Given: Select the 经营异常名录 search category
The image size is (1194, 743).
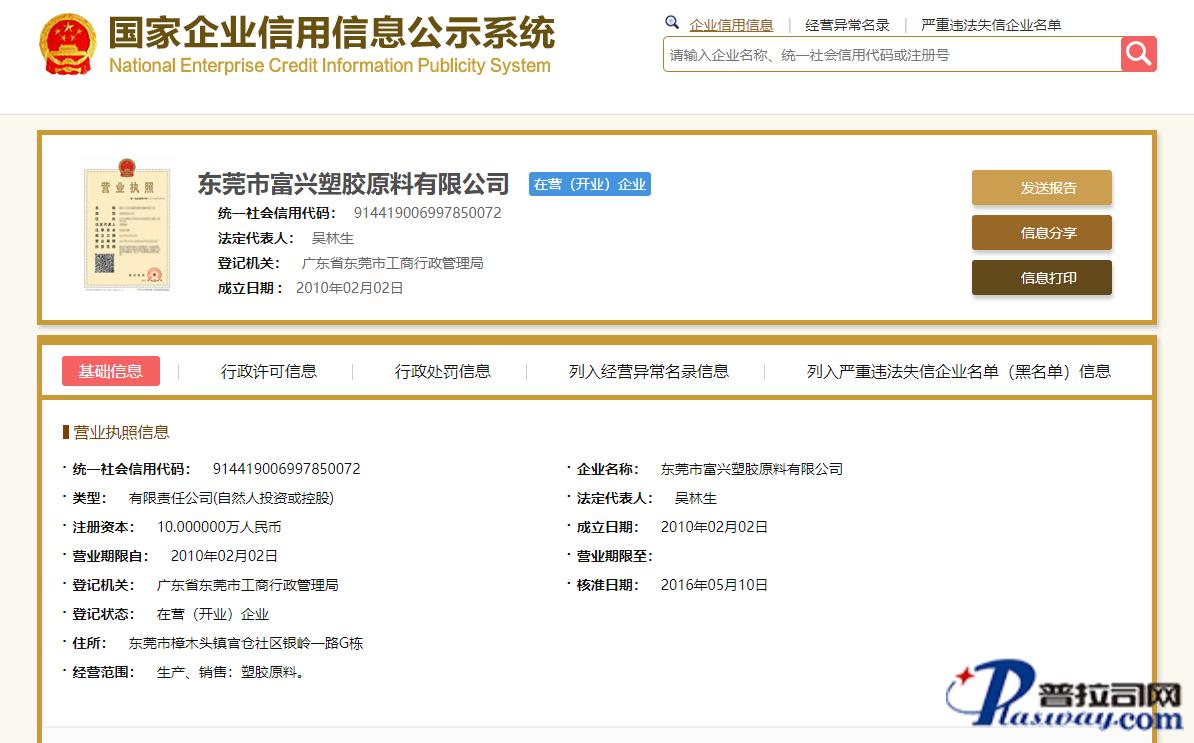Looking at the screenshot, I should (x=847, y=25).
